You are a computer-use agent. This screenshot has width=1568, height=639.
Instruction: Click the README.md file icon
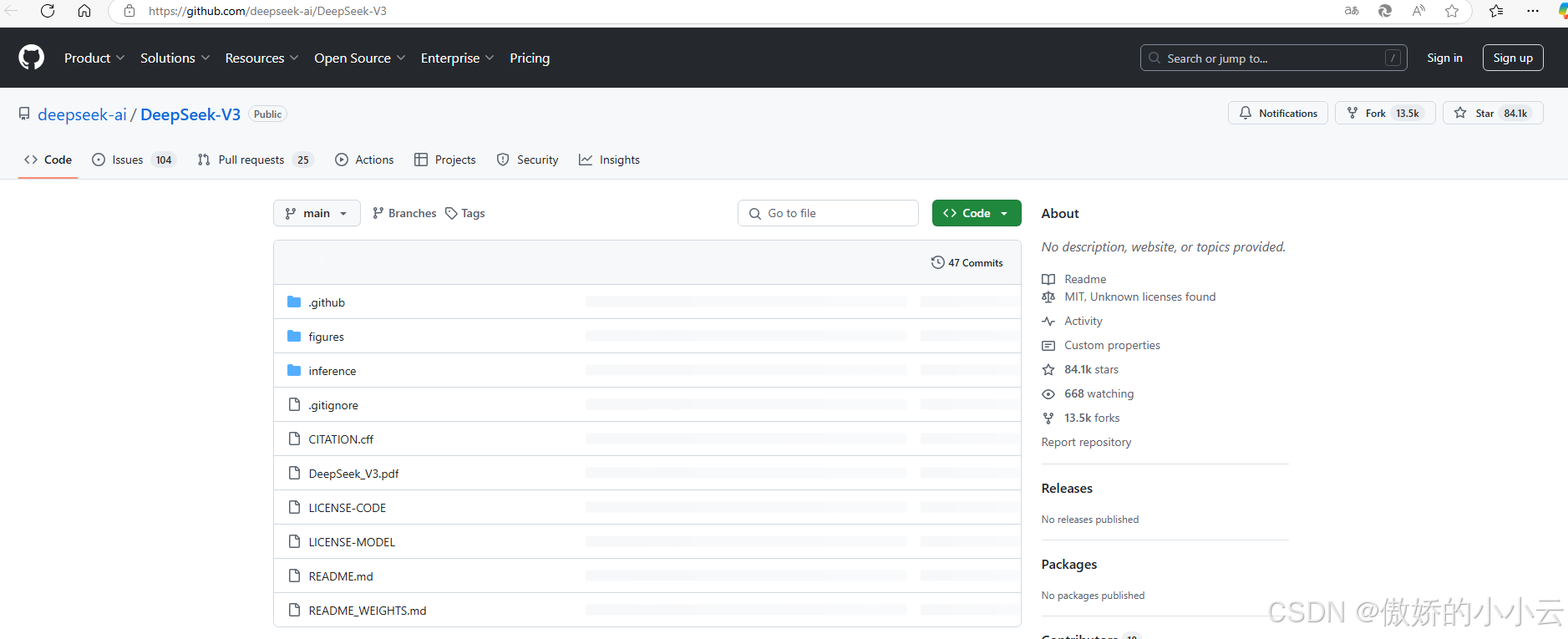pyautogui.click(x=294, y=576)
